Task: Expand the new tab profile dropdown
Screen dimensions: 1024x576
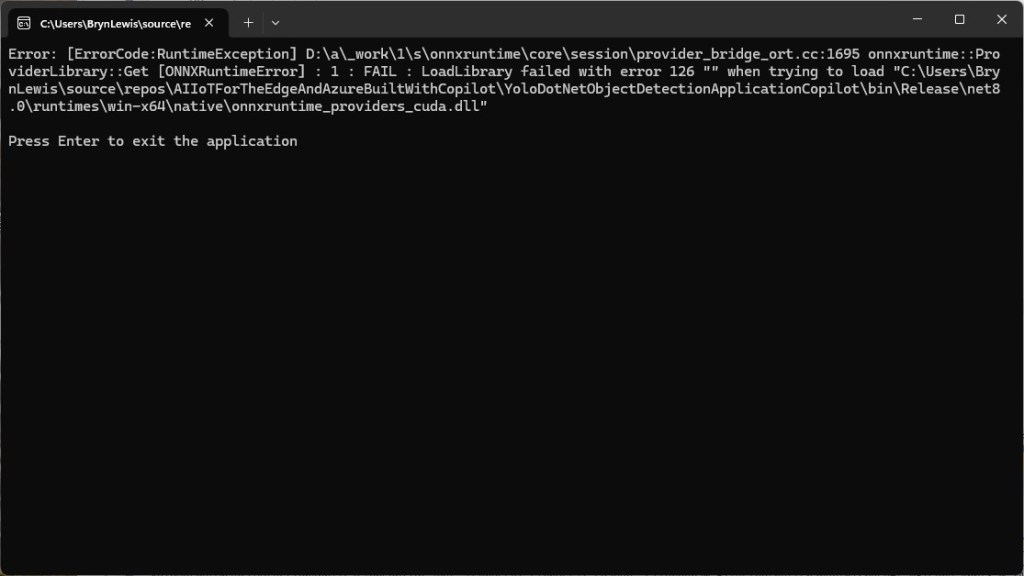Action: coord(275,22)
